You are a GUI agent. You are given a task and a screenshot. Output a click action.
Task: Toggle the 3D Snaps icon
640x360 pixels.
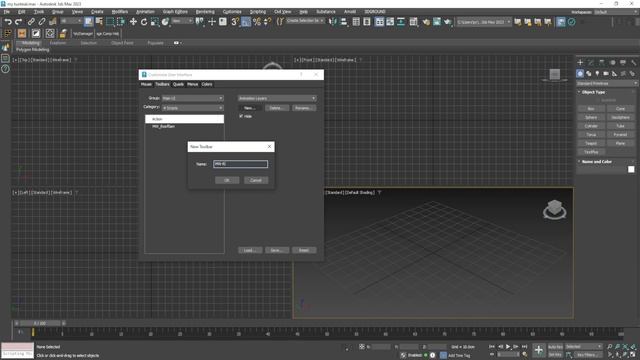(235, 22)
